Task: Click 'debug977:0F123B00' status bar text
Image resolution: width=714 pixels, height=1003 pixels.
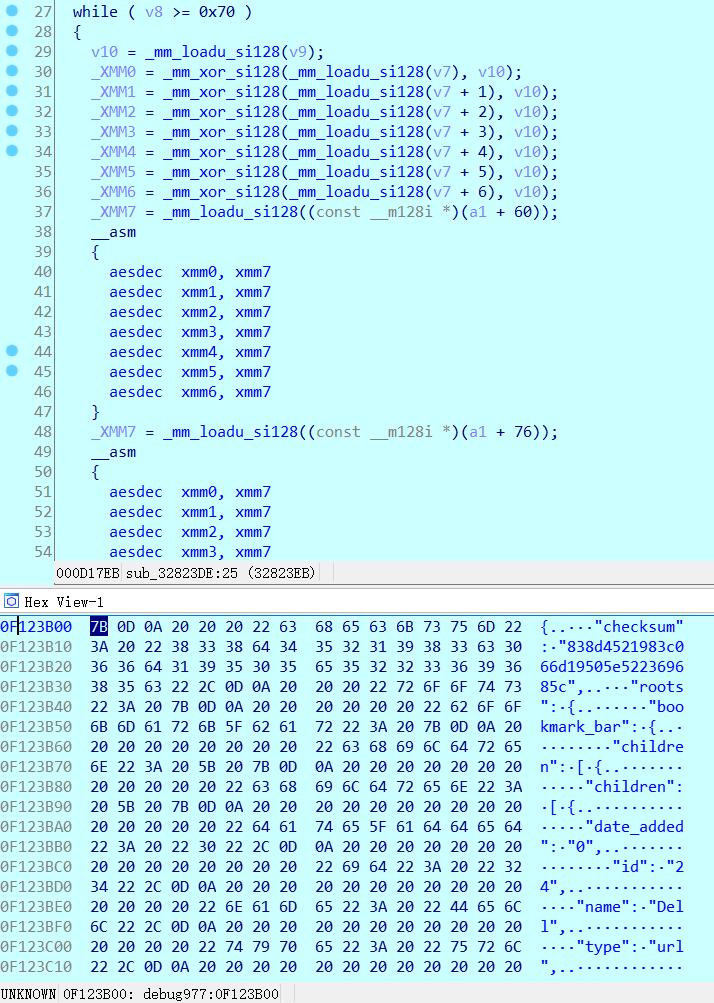Action: pyautogui.click(x=210, y=993)
